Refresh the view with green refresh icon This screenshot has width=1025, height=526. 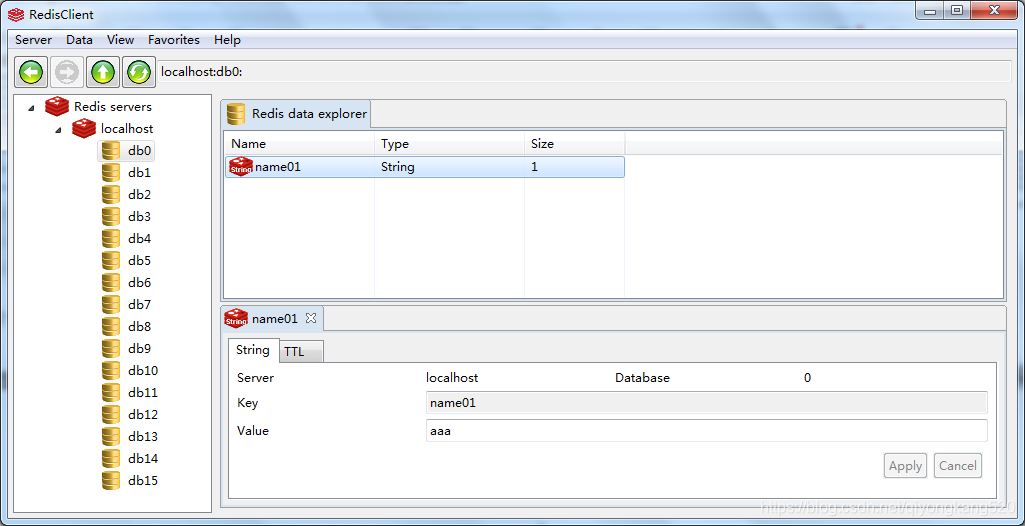(x=139, y=72)
